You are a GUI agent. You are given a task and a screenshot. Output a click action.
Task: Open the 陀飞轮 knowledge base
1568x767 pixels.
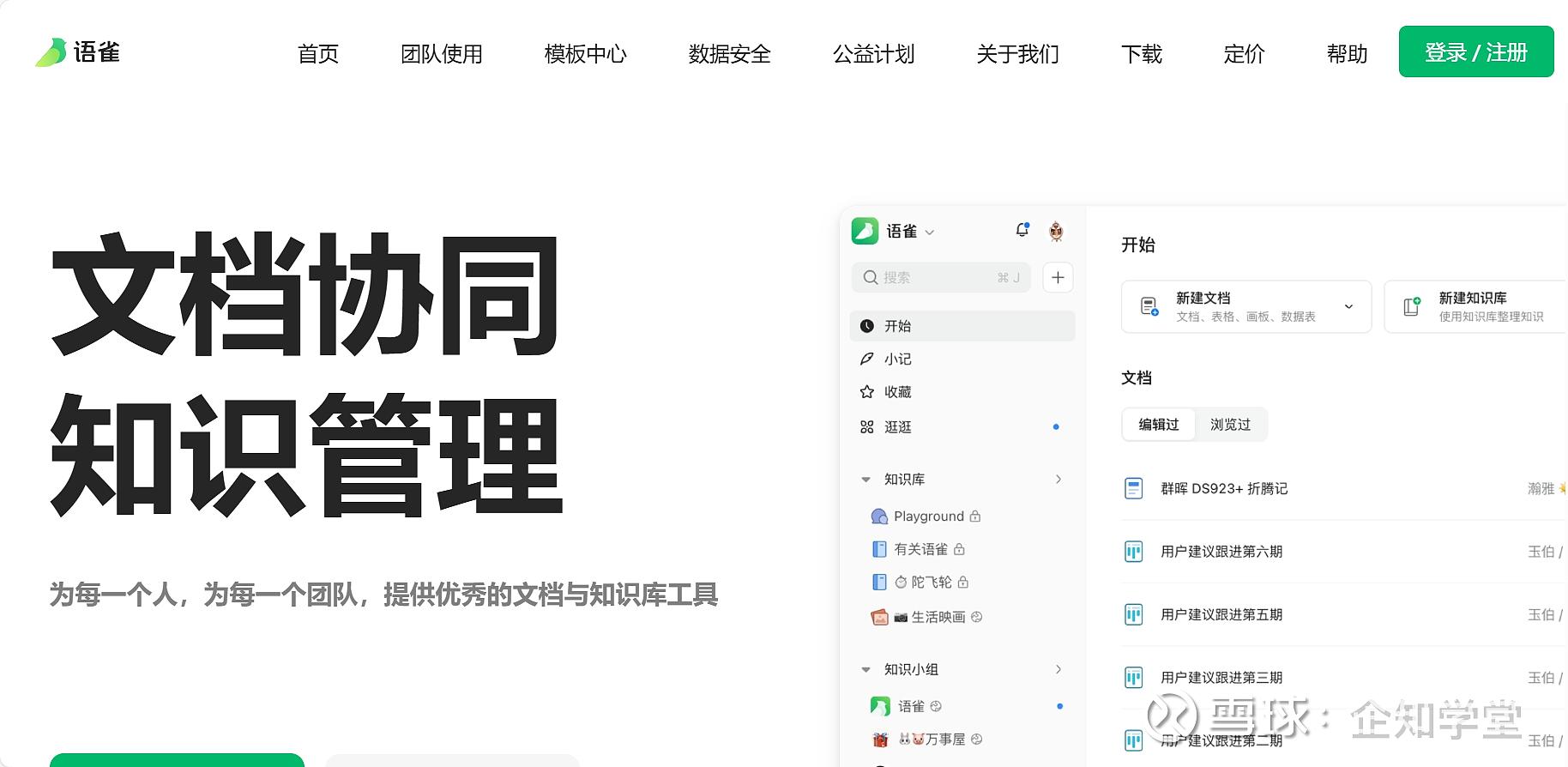click(x=932, y=583)
